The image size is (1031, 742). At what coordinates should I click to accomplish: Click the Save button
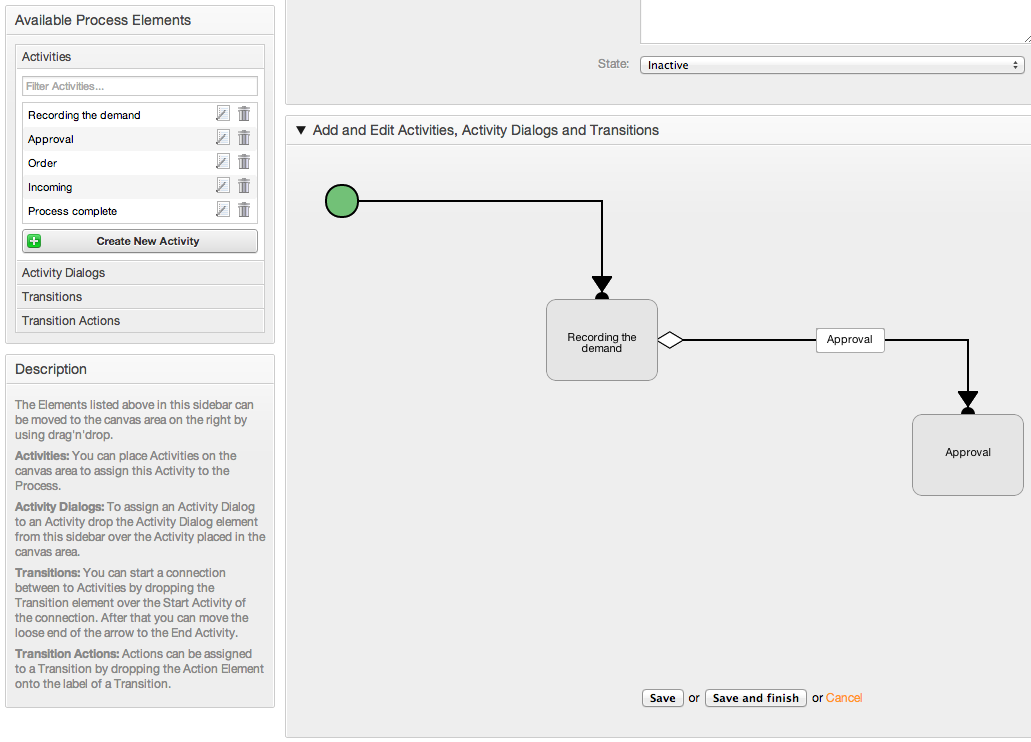pyautogui.click(x=662, y=698)
